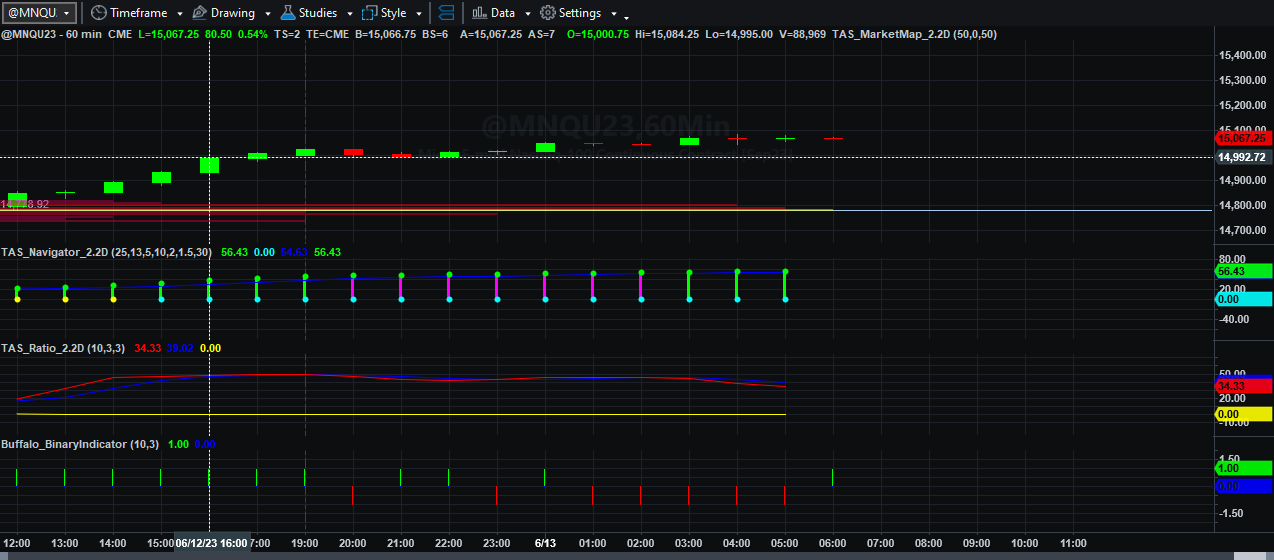The image size is (1274, 560).
Task: Click the blue linked-panels icon in toolbar
Action: tap(446, 13)
